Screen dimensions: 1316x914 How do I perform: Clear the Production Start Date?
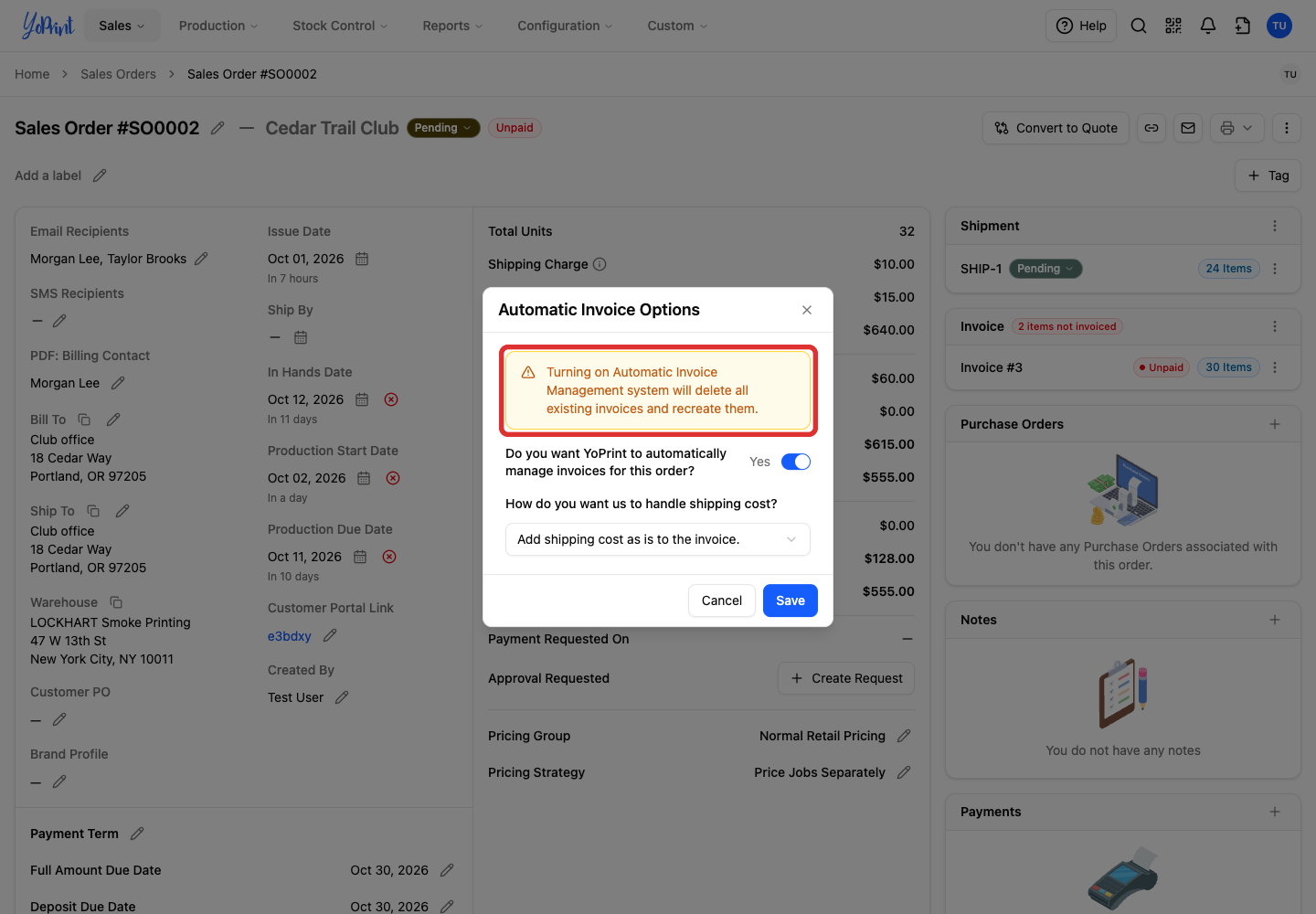[393, 478]
